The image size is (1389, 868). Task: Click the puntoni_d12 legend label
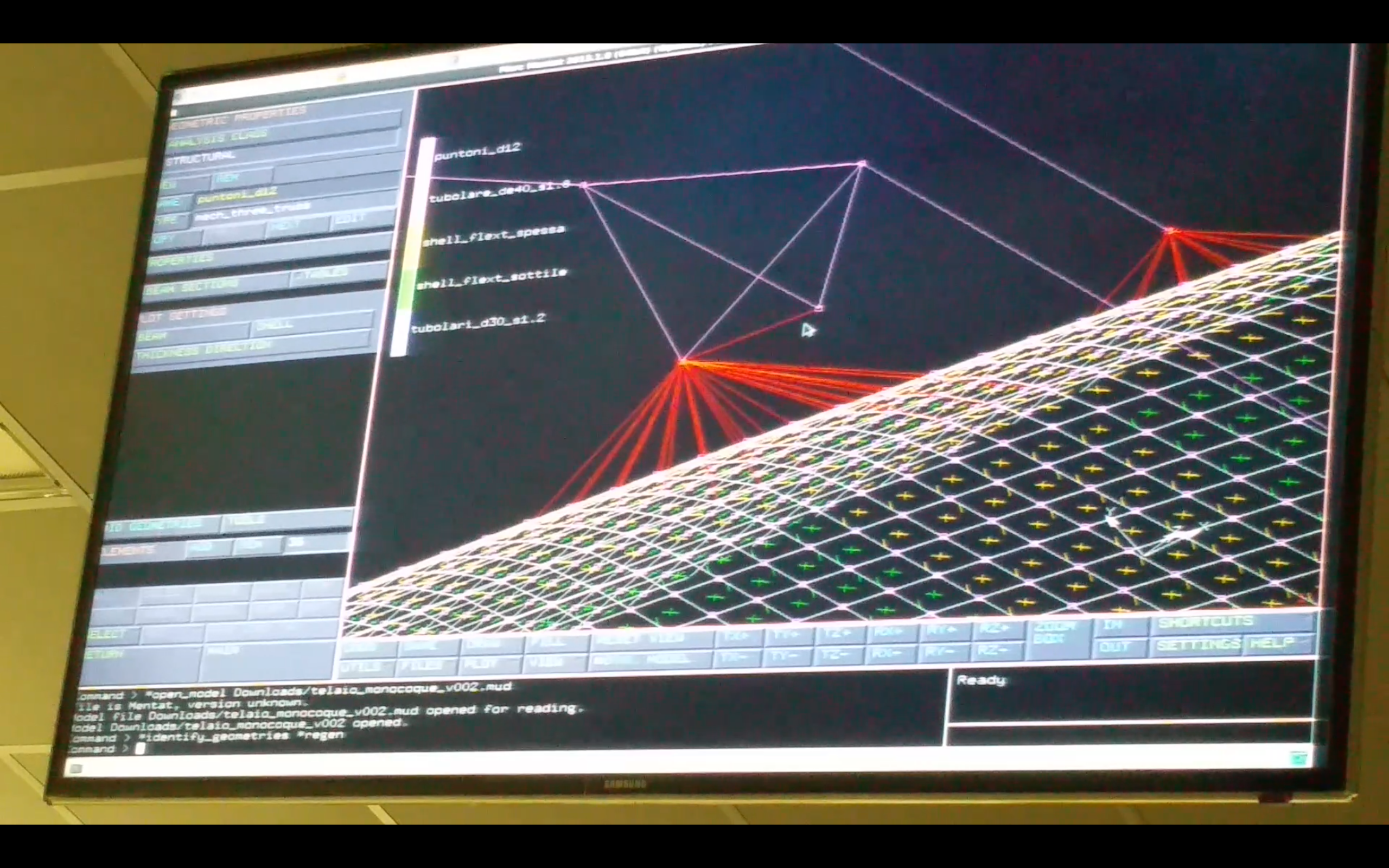click(477, 151)
